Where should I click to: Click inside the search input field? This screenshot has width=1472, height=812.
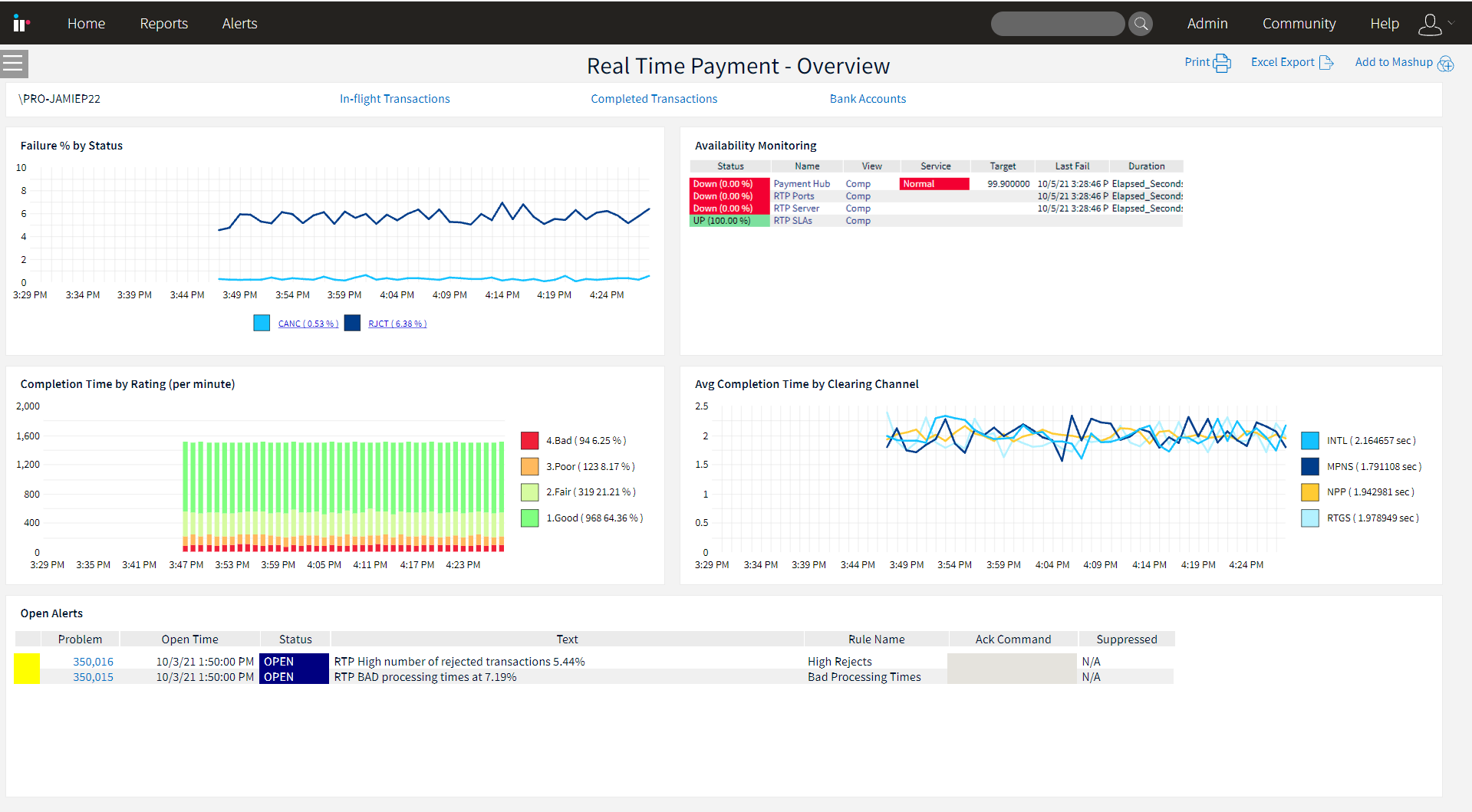click(1057, 24)
